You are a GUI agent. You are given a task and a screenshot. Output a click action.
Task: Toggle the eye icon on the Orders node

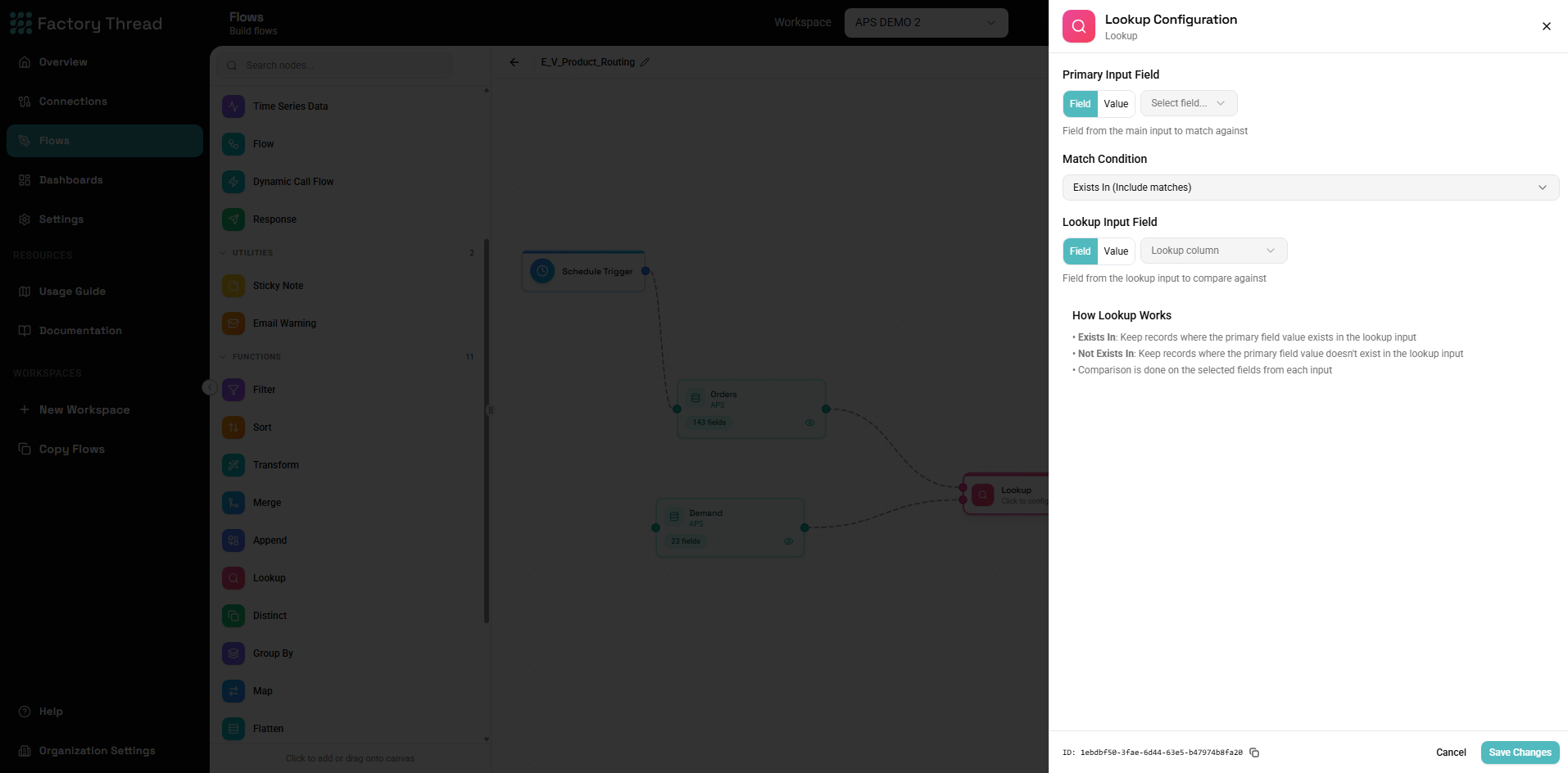(x=809, y=423)
